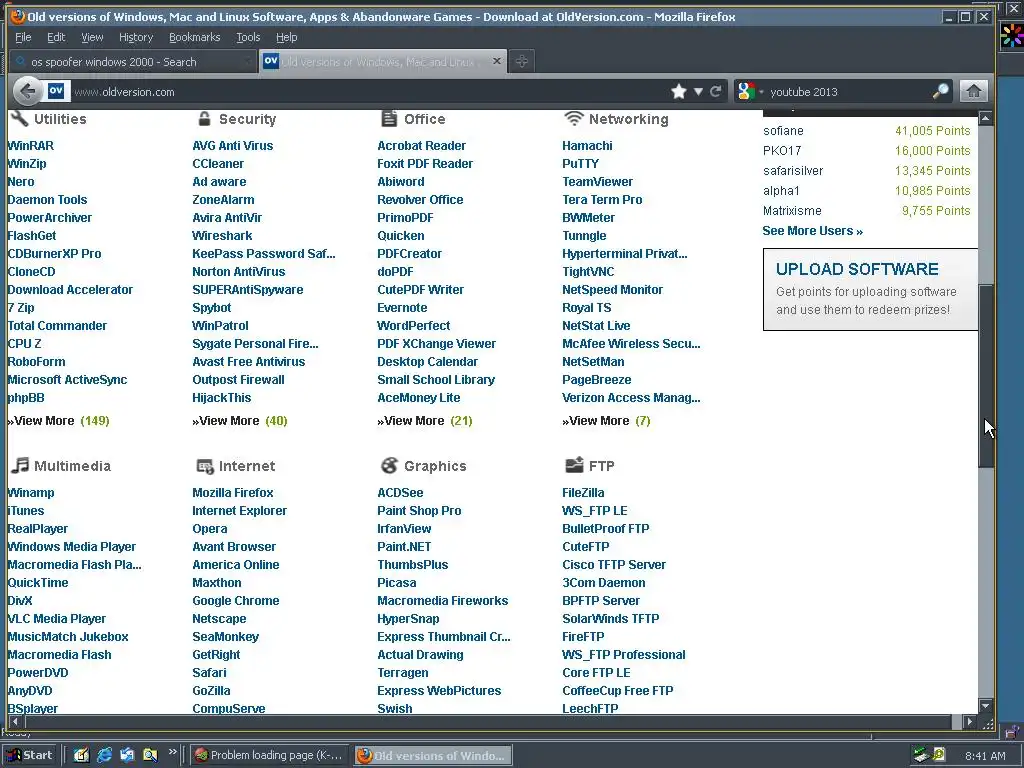
Task: Open a new tab with the plus button
Action: pyautogui.click(x=521, y=61)
